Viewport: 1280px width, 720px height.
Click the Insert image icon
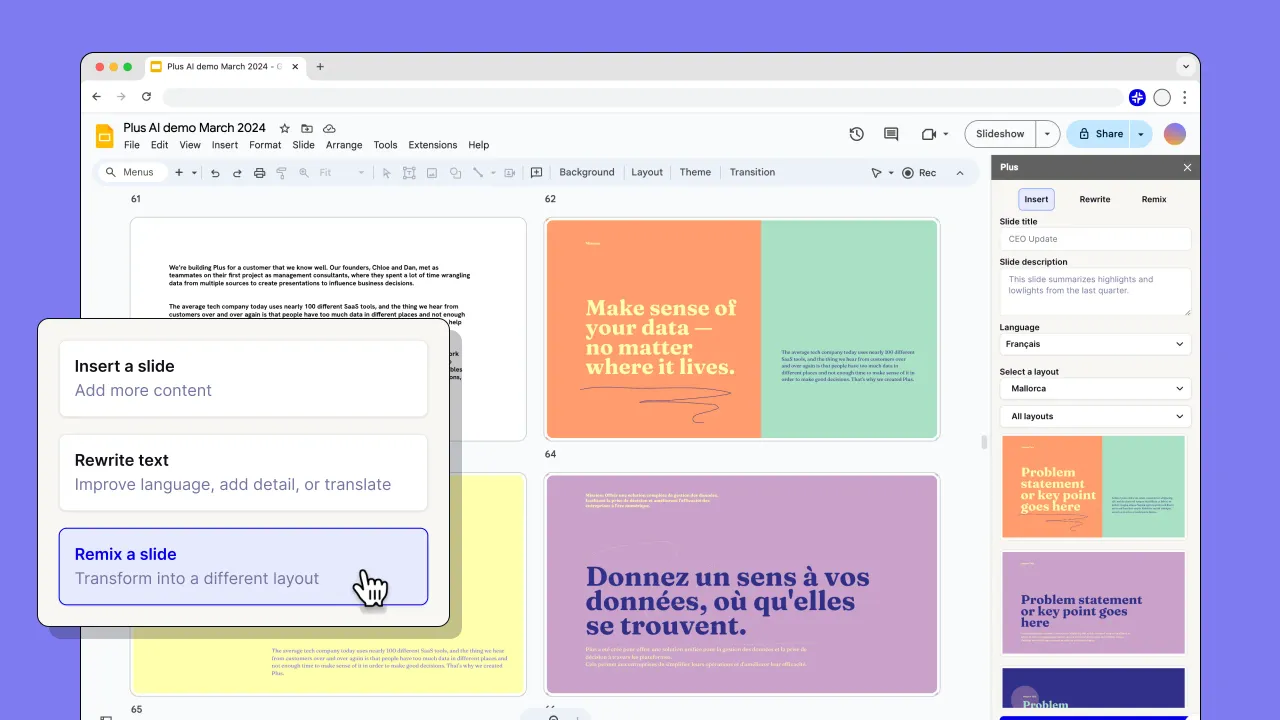click(x=432, y=173)
